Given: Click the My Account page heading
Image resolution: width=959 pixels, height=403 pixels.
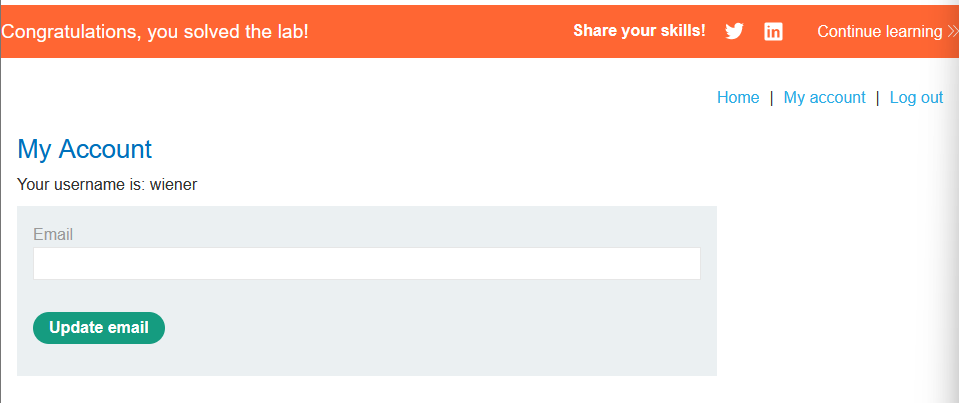Looking at the screenshot, I should [84, 149].
